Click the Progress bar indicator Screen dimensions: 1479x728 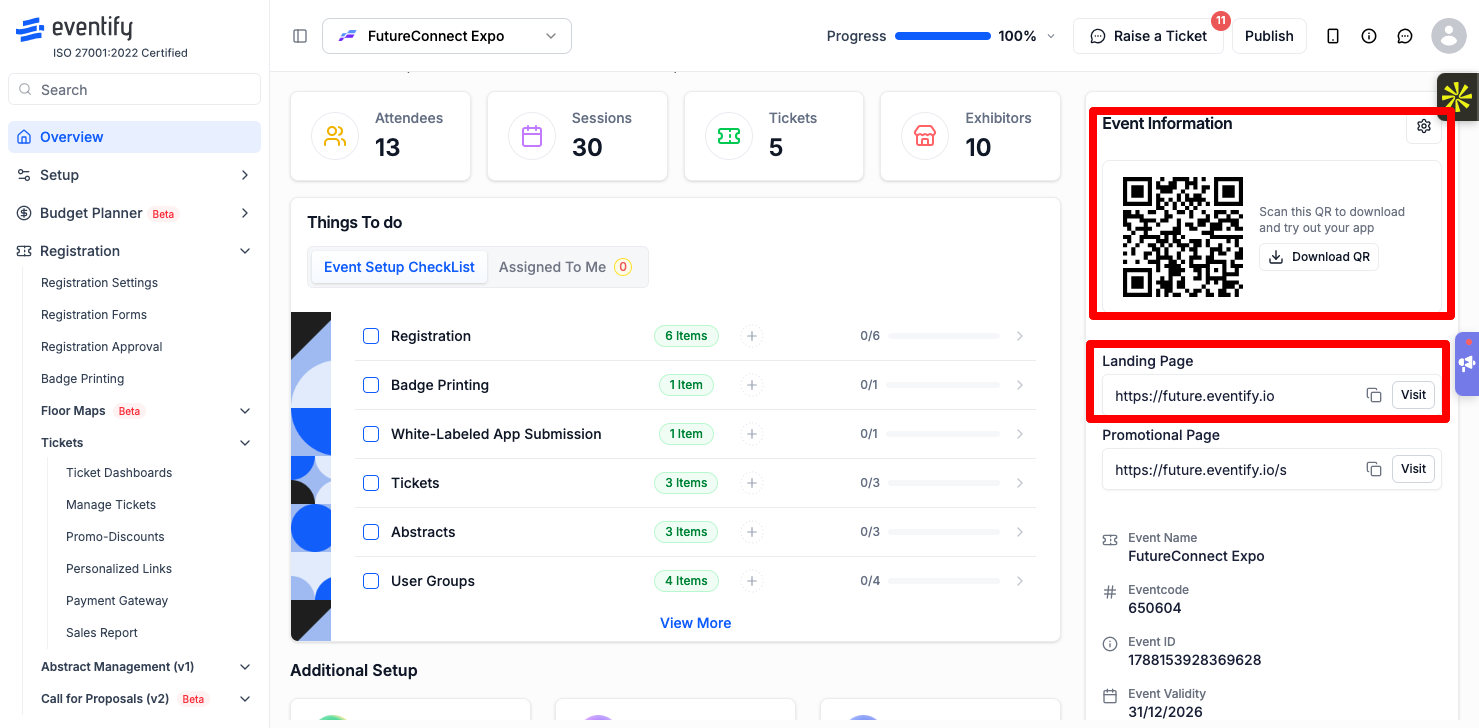point(943,36)
